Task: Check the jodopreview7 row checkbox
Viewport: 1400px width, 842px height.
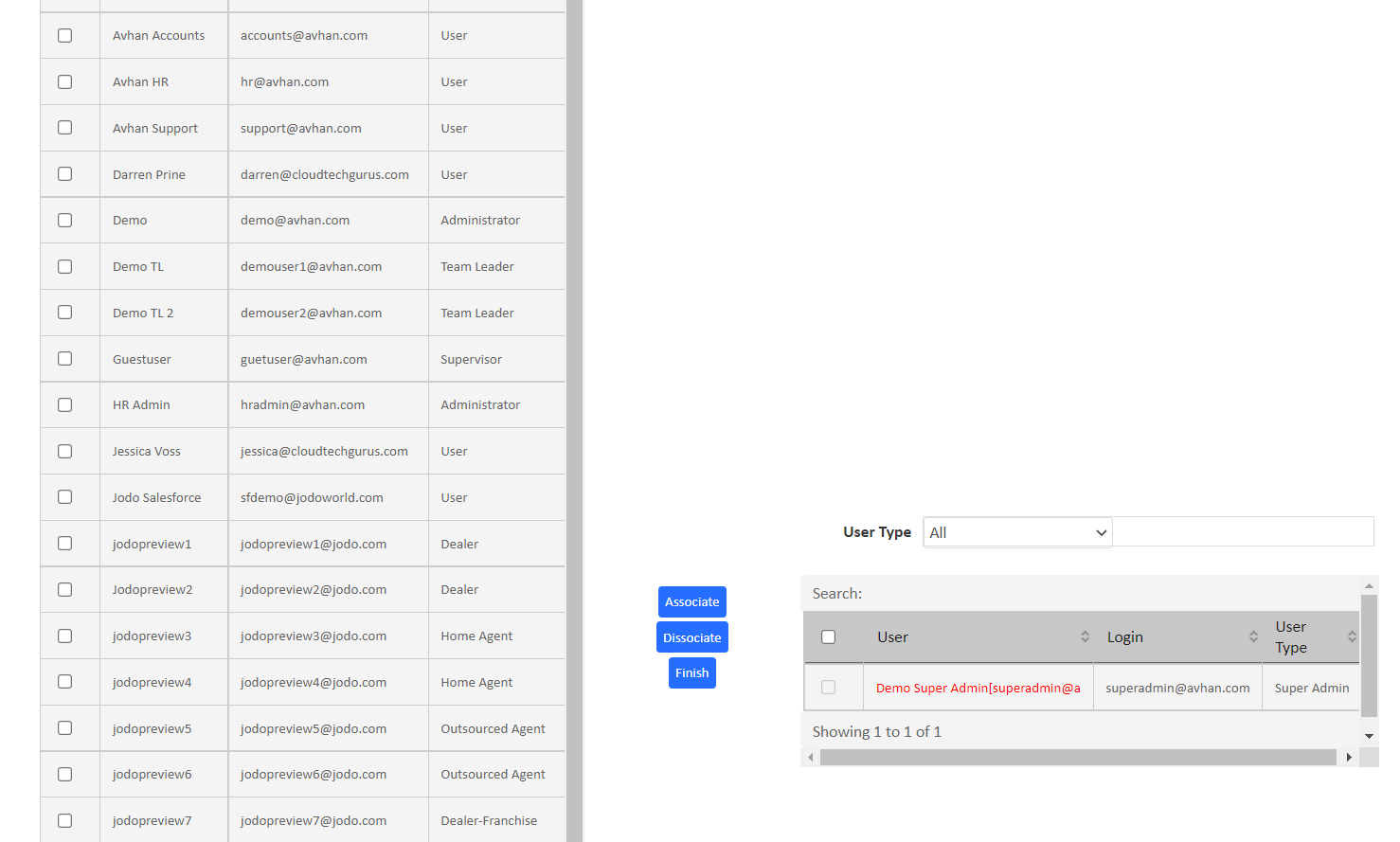Action: point(64,820)
